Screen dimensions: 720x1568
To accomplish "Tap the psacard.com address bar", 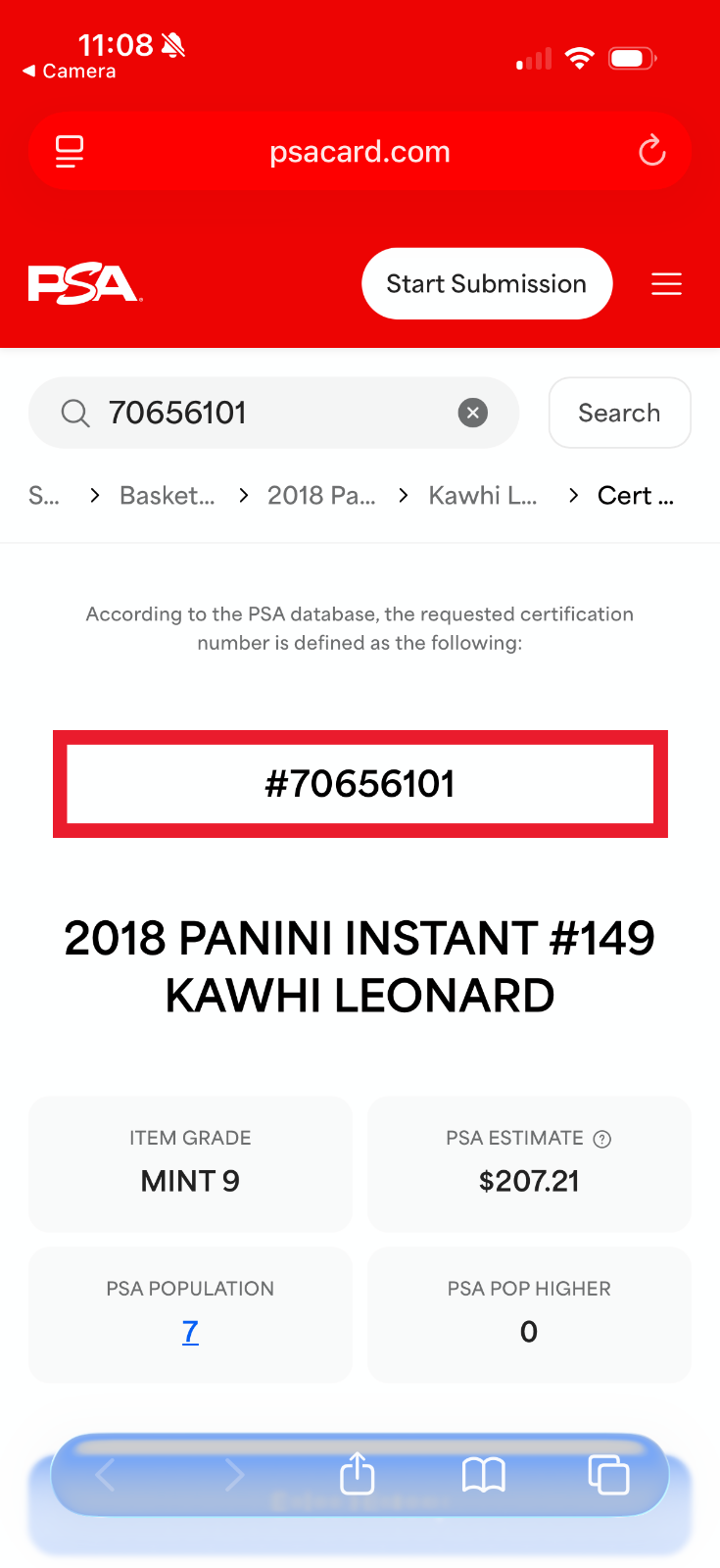I will pyautogui.click(x=360, y=152).
